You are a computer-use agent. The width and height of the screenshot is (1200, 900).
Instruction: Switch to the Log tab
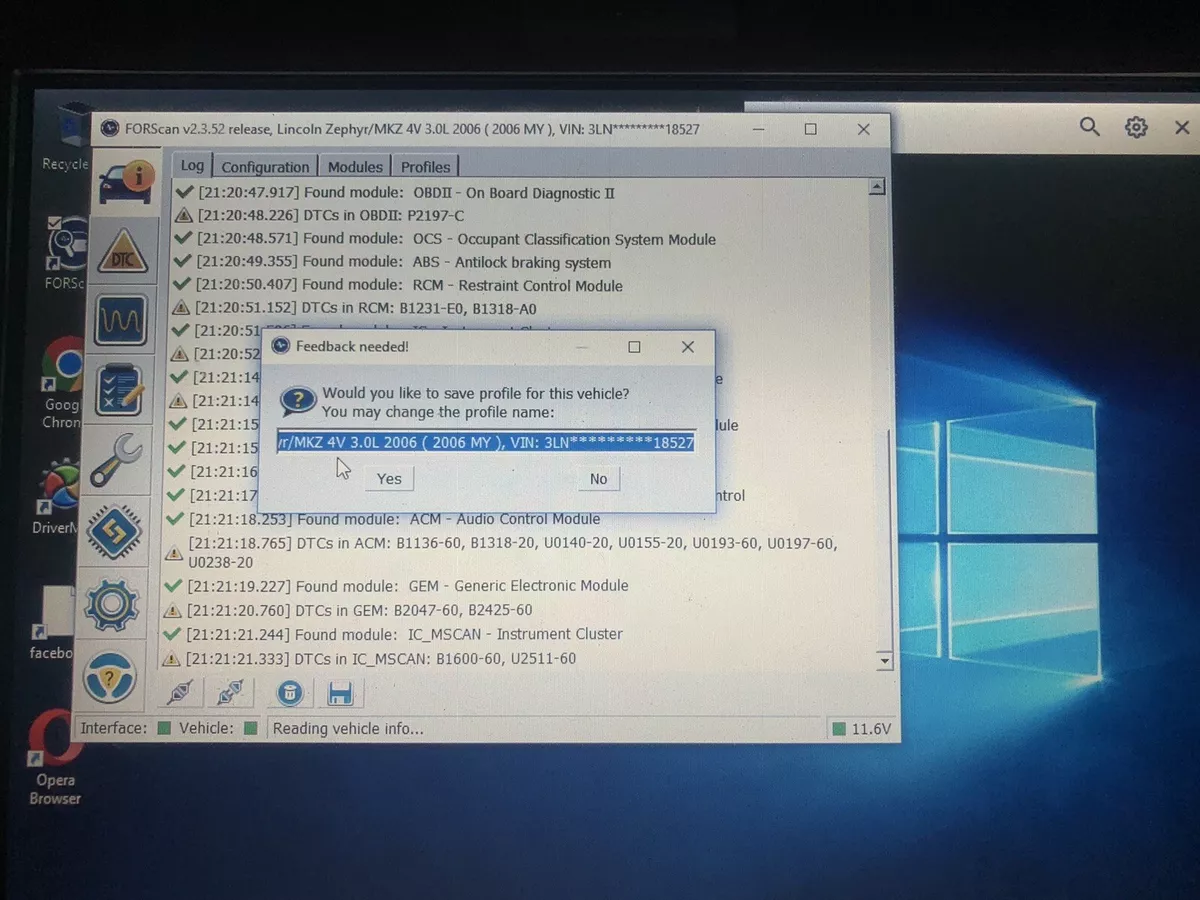pos(192,165)
